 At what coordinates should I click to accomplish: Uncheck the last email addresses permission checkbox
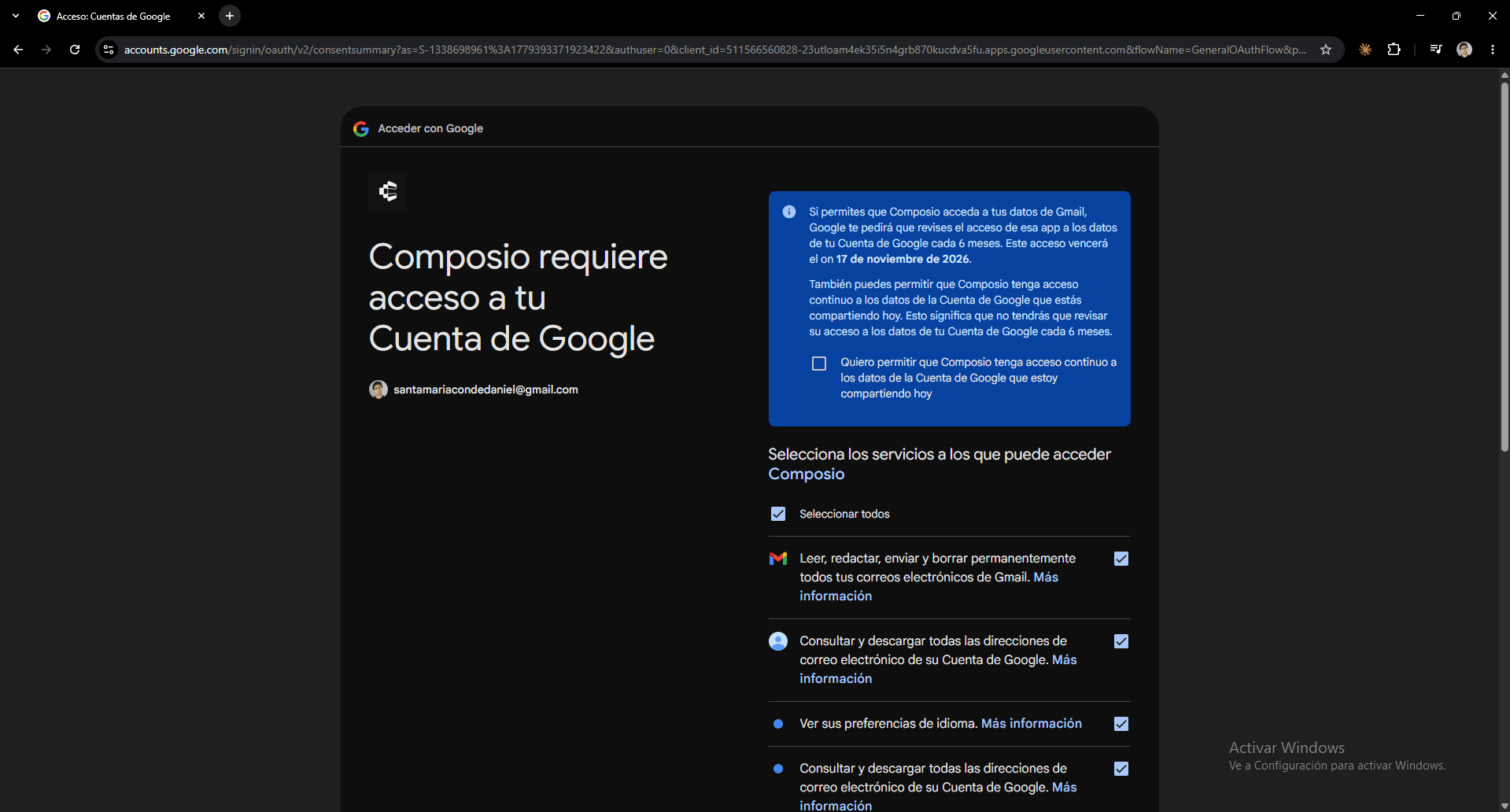coord(1121,769)
